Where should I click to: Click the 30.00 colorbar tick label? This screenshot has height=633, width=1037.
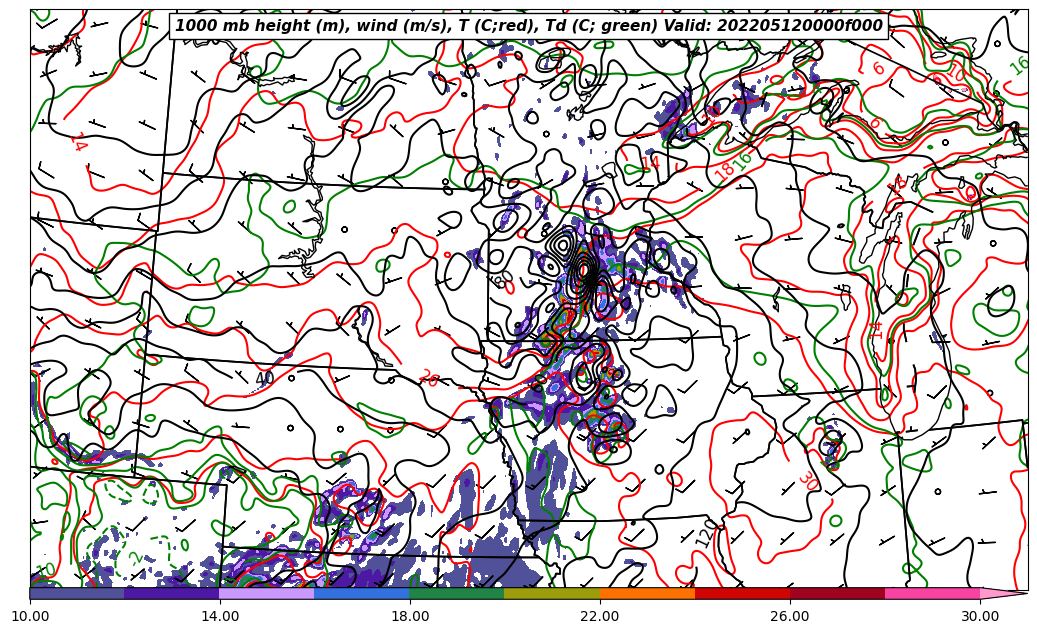pyautogui.click(x=980, y=616)
